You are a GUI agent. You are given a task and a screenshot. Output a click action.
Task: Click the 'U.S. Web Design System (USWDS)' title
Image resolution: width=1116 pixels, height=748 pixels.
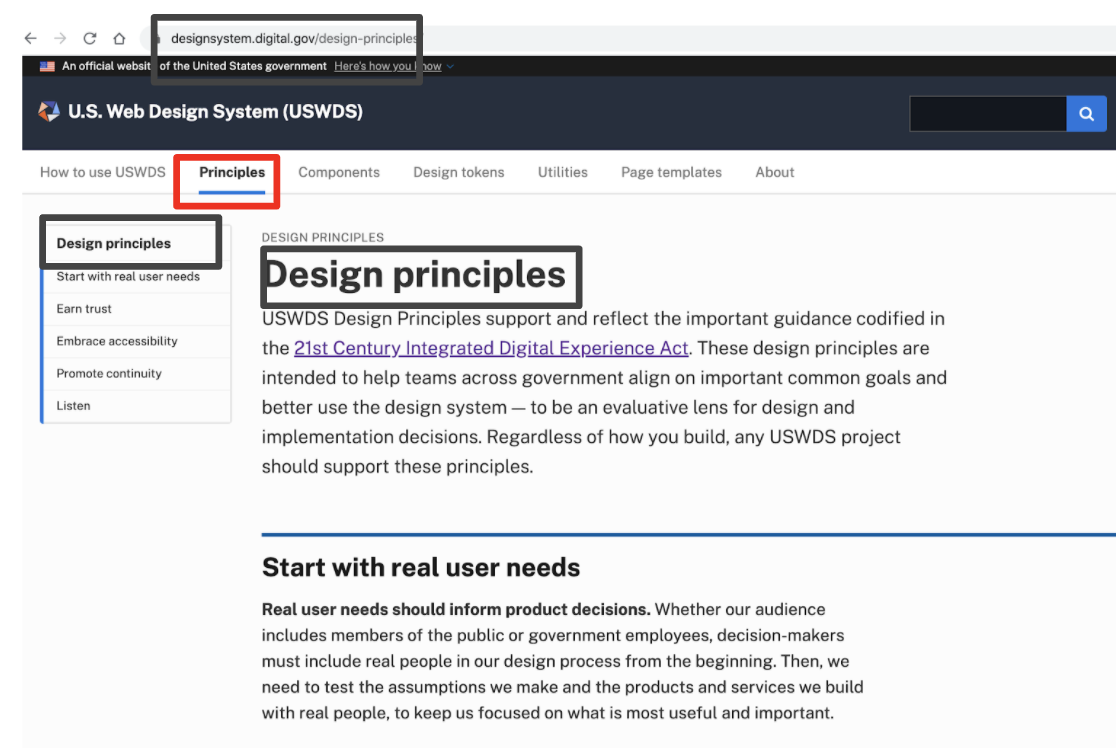[x=215, y=112]
